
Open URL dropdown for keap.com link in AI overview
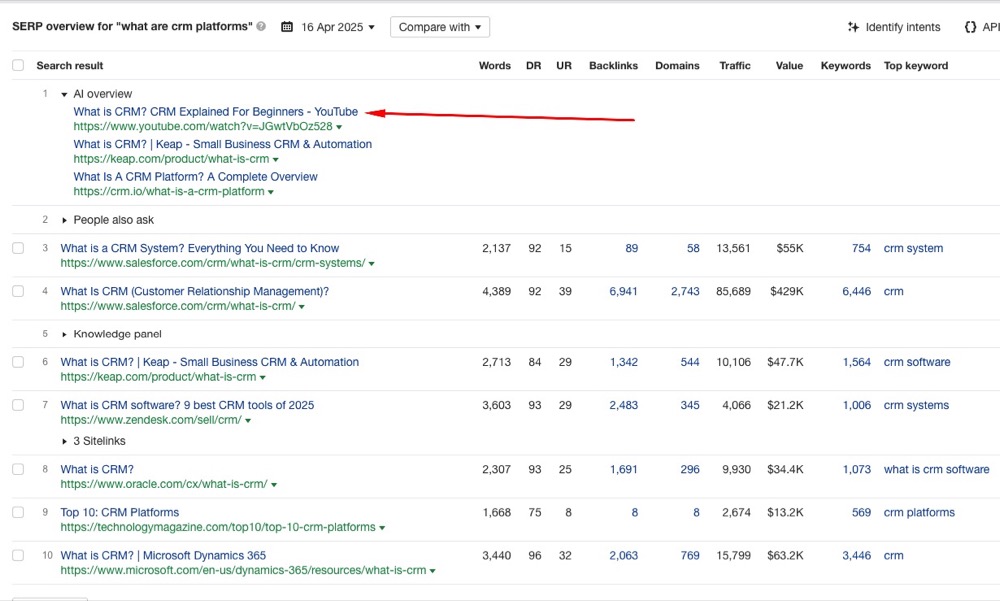pos(276,160)
